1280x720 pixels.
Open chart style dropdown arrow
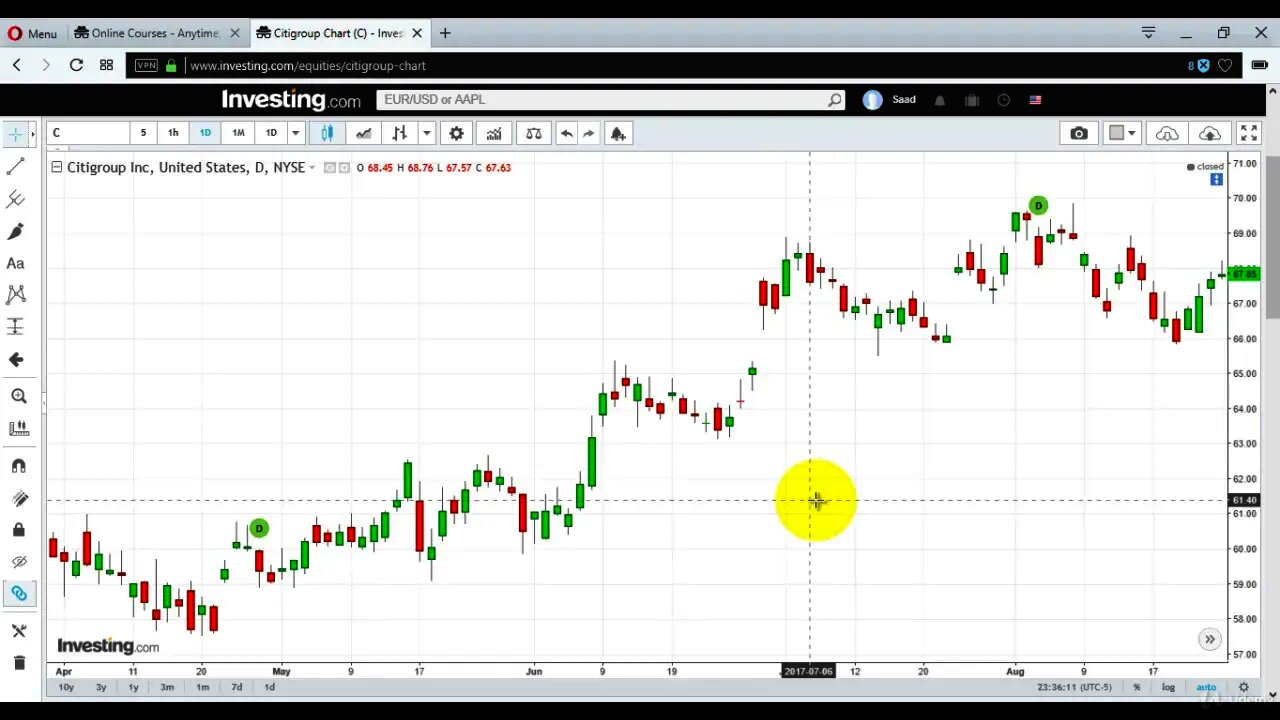coord(426,133)
